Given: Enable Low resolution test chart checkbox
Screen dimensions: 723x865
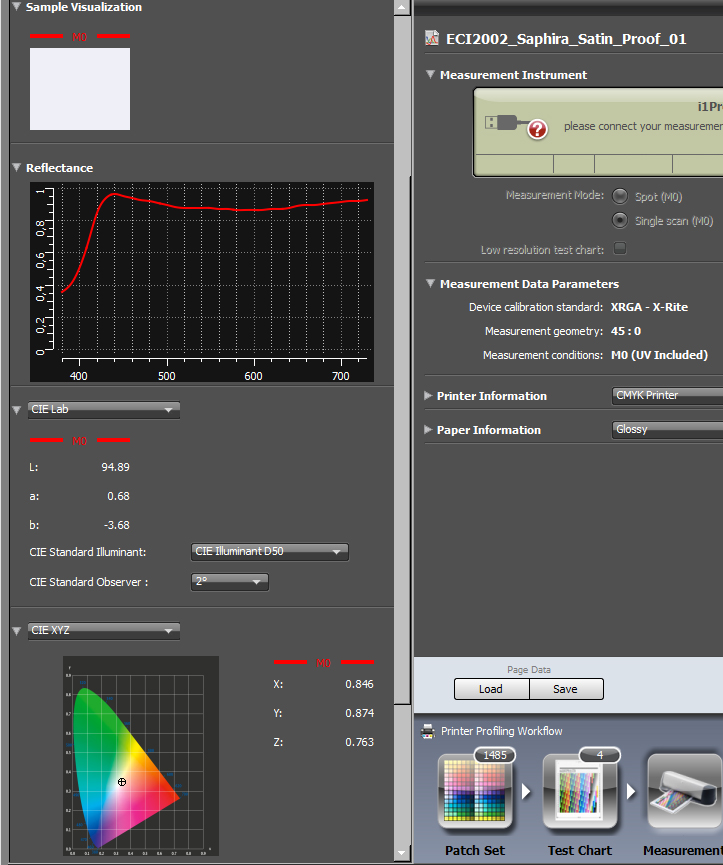Looking at the screenshot, I should click(620, 248).
